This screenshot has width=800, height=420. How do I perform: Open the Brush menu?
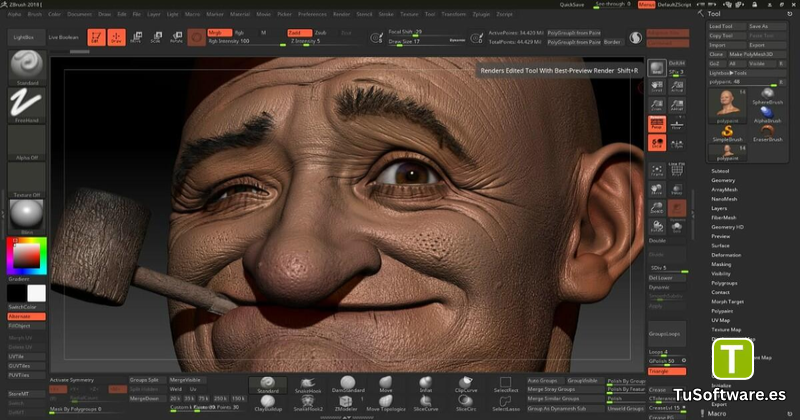(35, 14)
